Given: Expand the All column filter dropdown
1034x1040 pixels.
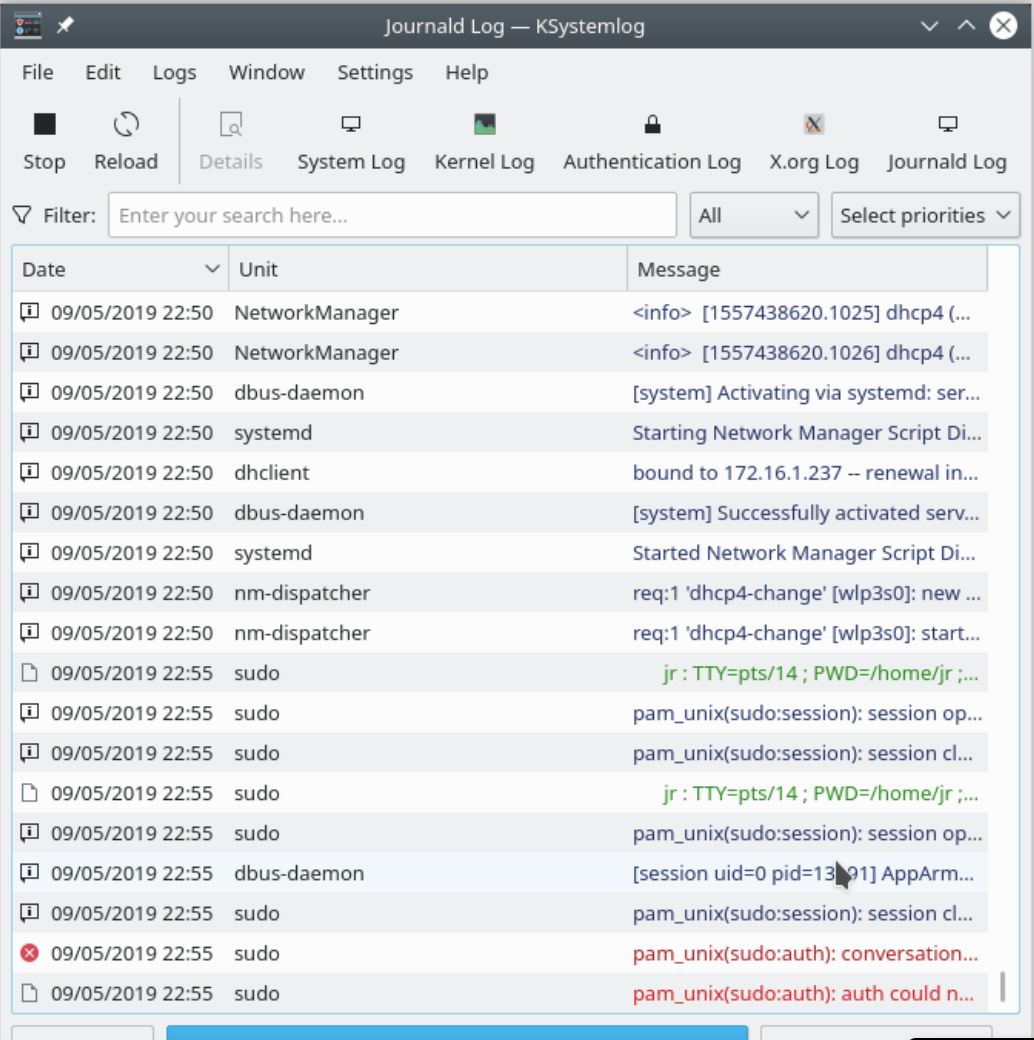Looking at the screenshot, I should (x=754, y=215).
